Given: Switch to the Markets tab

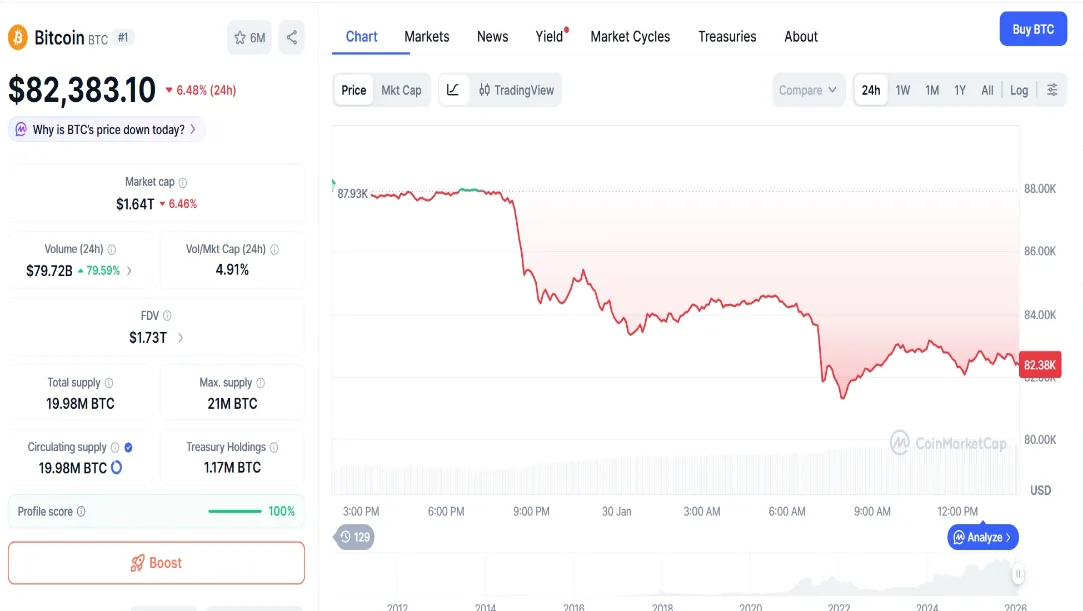Looking at the screenshot, I should [x=426, y=36].
